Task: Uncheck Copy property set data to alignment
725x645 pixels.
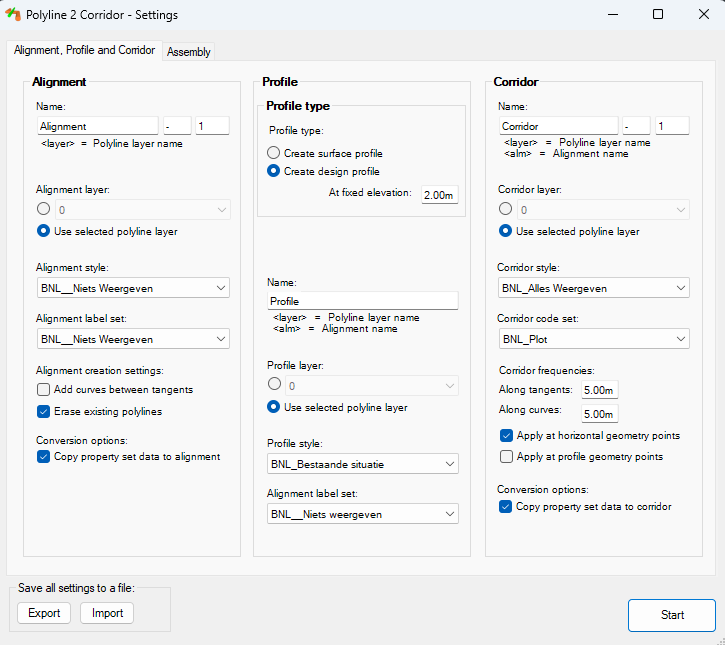Action: 44,457
